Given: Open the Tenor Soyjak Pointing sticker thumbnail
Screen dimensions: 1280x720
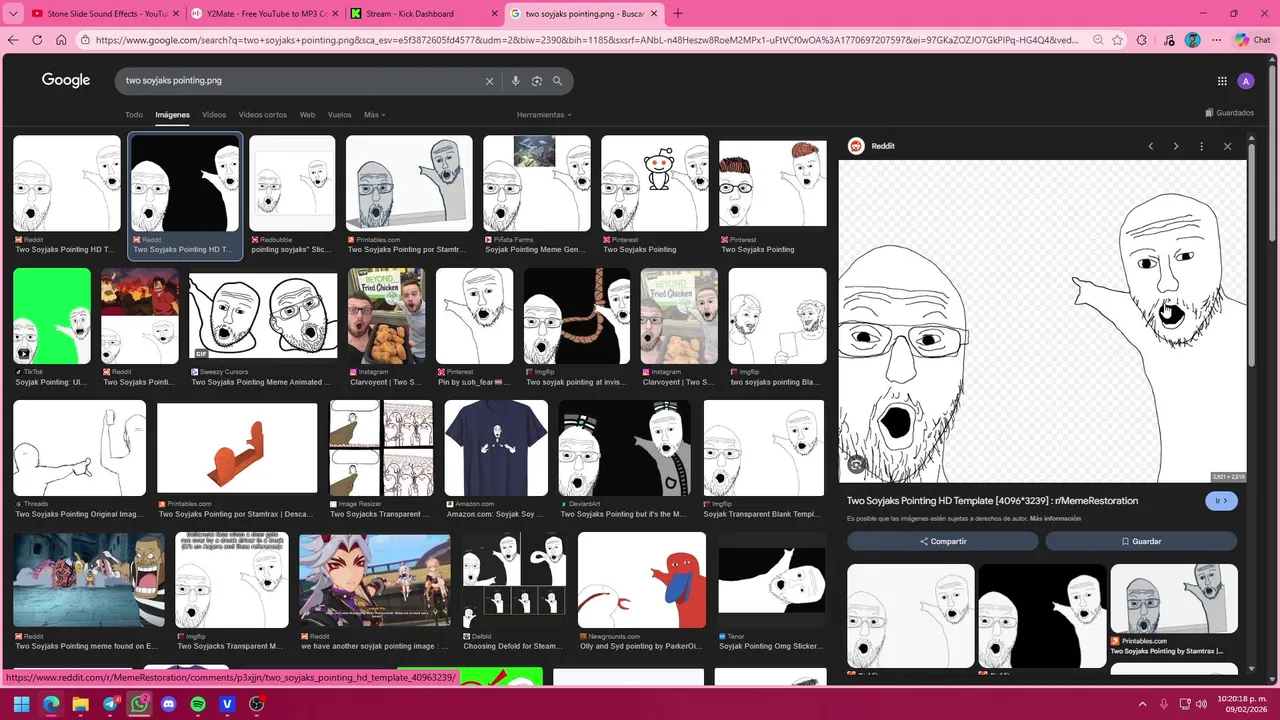Looking at the screenshot, I should 772,580.
